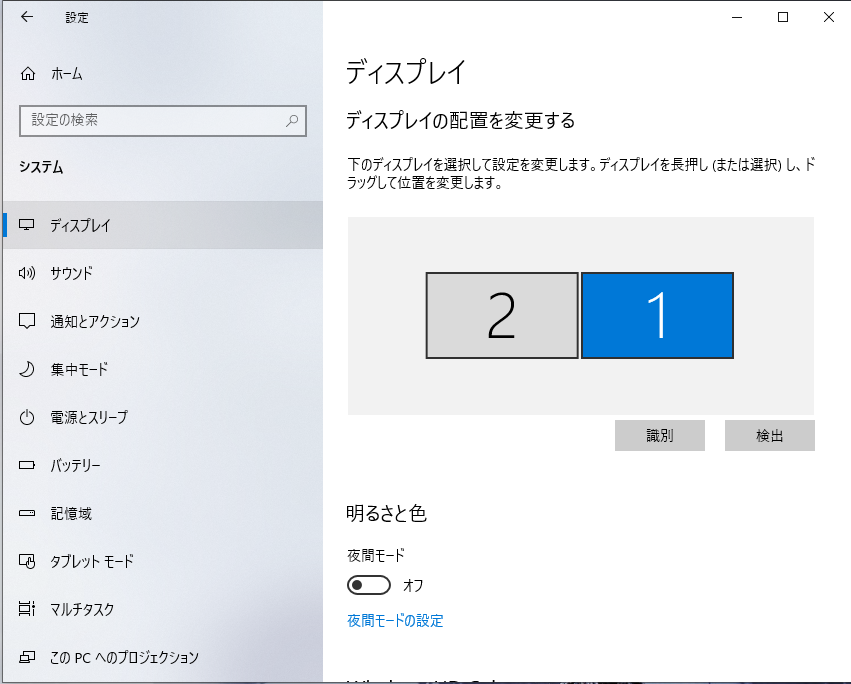The image size is (851, 684).
Task: Open the 夜間モードの設定 link
Action: pos(395,621)
